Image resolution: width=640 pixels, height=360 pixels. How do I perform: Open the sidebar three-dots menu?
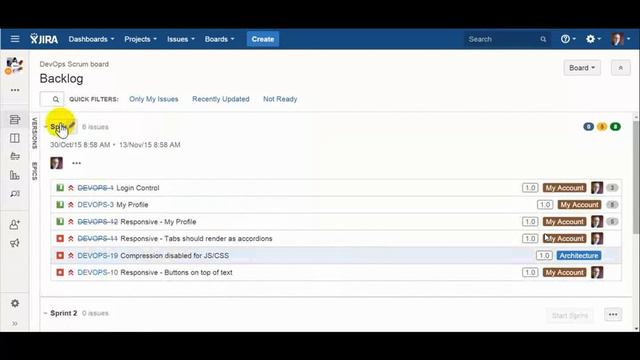coord(15,90)
